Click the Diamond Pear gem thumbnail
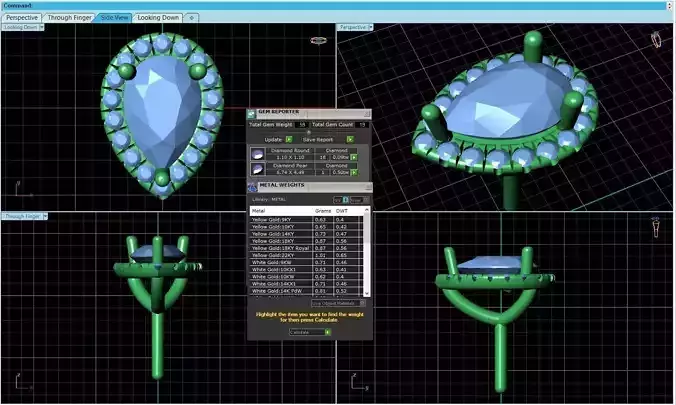The image size is (676, 405). (257, 169)
